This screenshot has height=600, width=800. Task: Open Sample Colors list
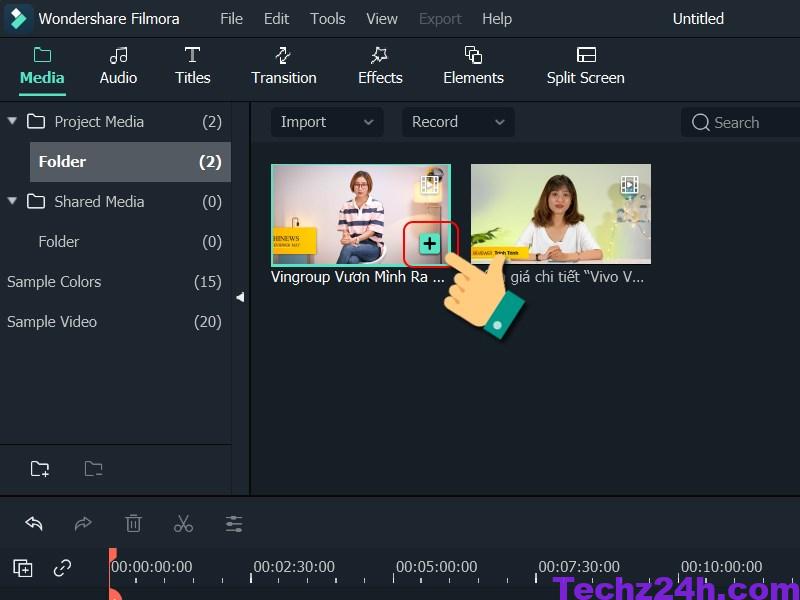coord(115,282)
